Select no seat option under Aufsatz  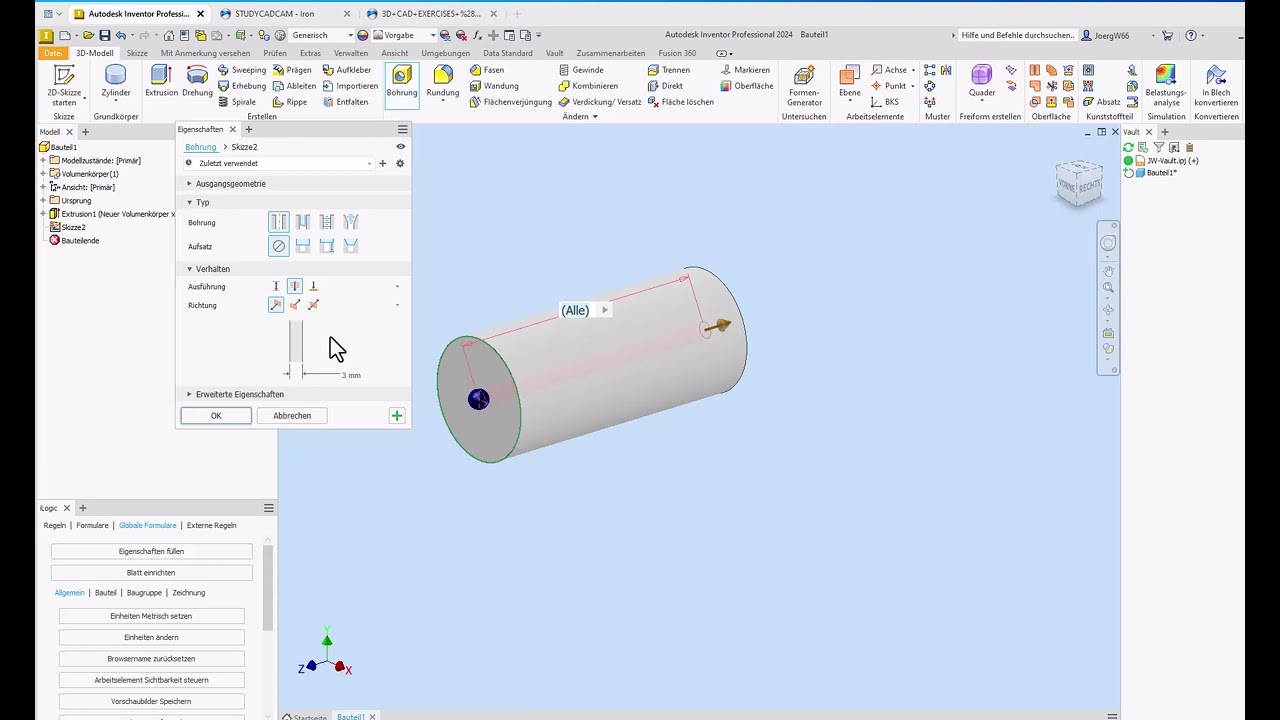coord(278,246)
